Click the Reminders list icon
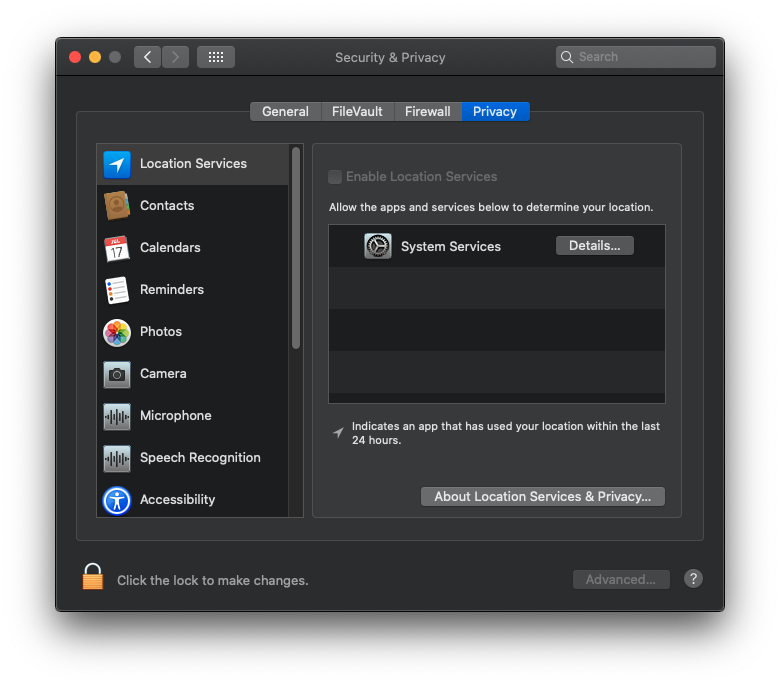Viewport: 780px width, 685px height. point(117,290)
